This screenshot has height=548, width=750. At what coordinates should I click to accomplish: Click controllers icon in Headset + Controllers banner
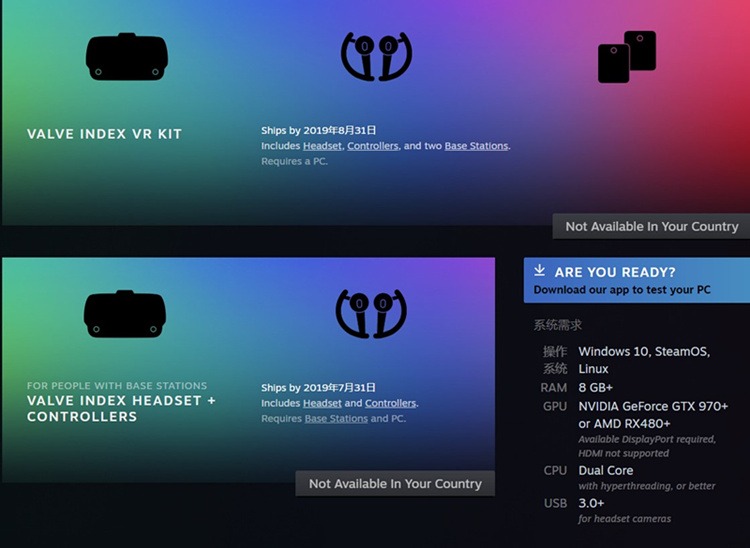371,313
